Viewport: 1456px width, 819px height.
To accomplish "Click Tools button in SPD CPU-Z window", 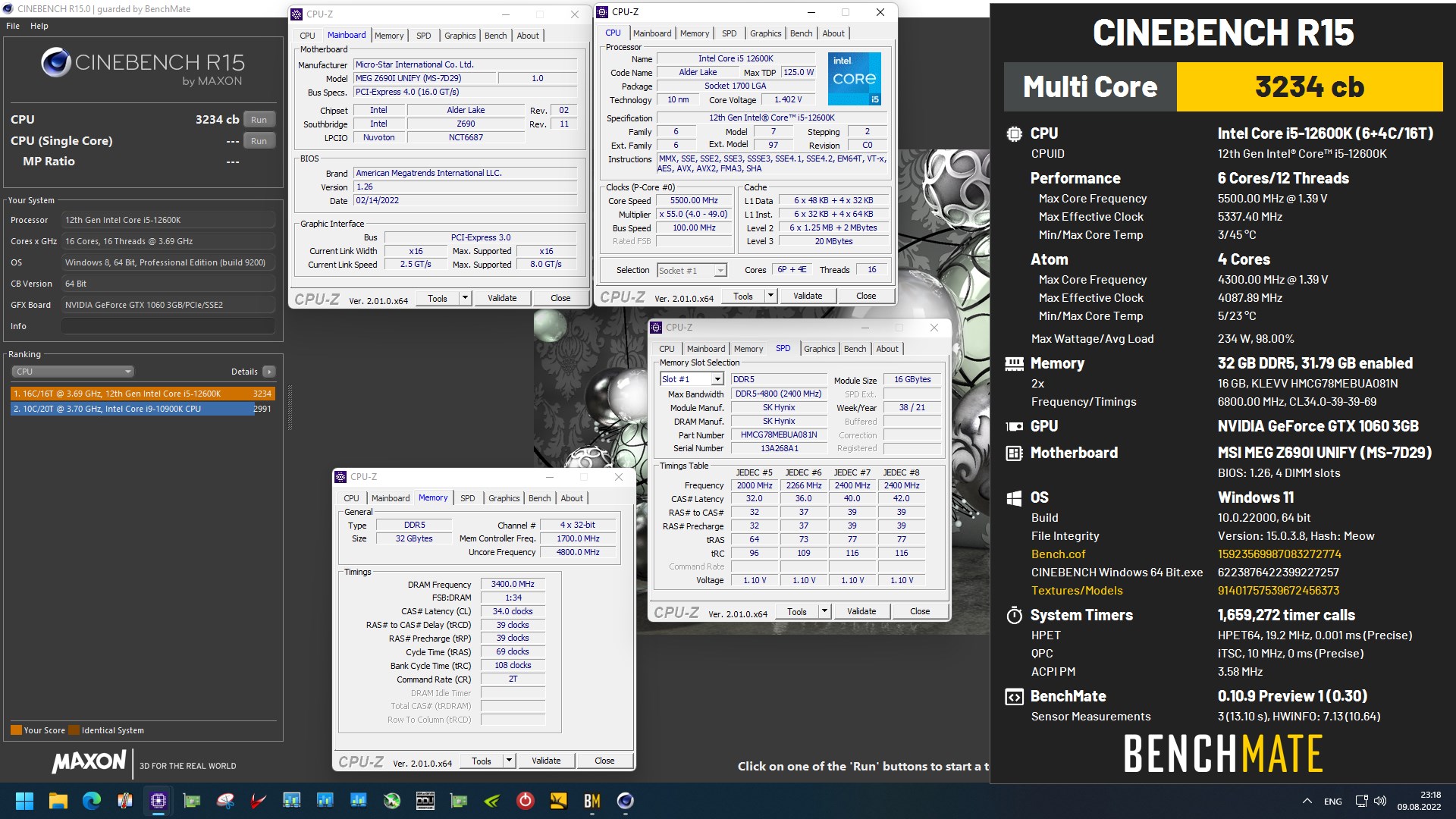I will [x=797, y=612].
